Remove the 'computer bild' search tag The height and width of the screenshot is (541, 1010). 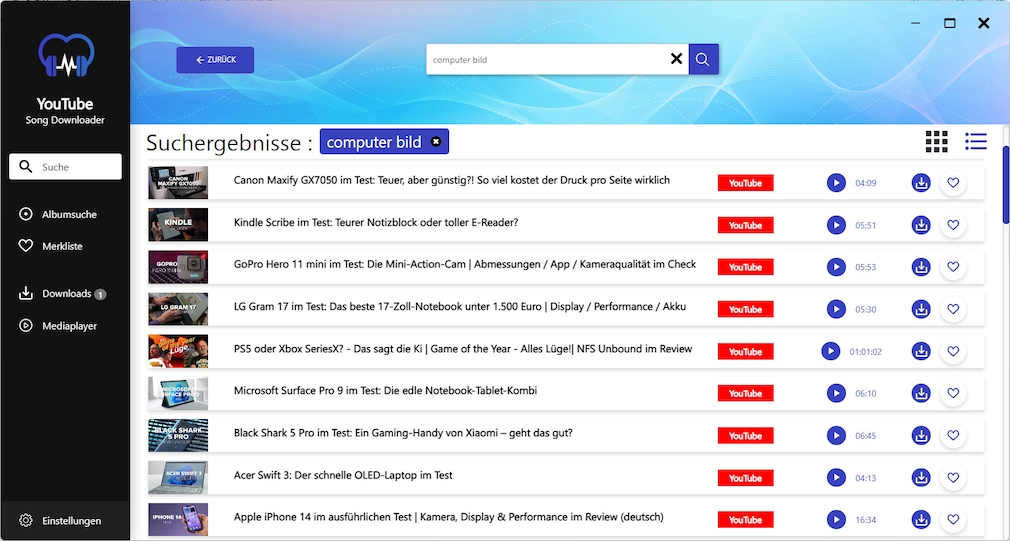436,142
